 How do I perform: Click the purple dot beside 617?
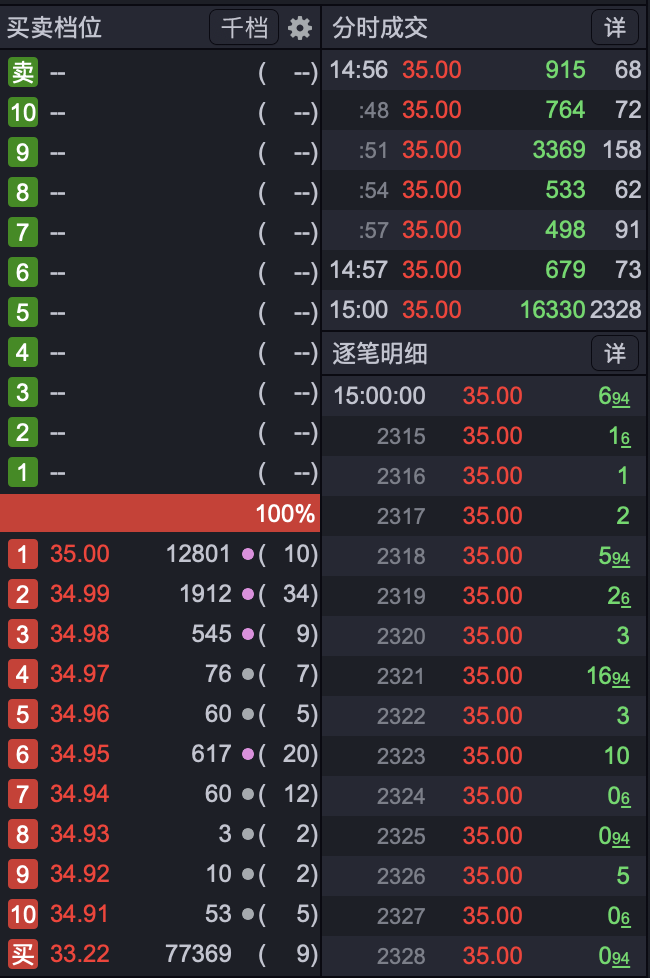pos(248,754)
